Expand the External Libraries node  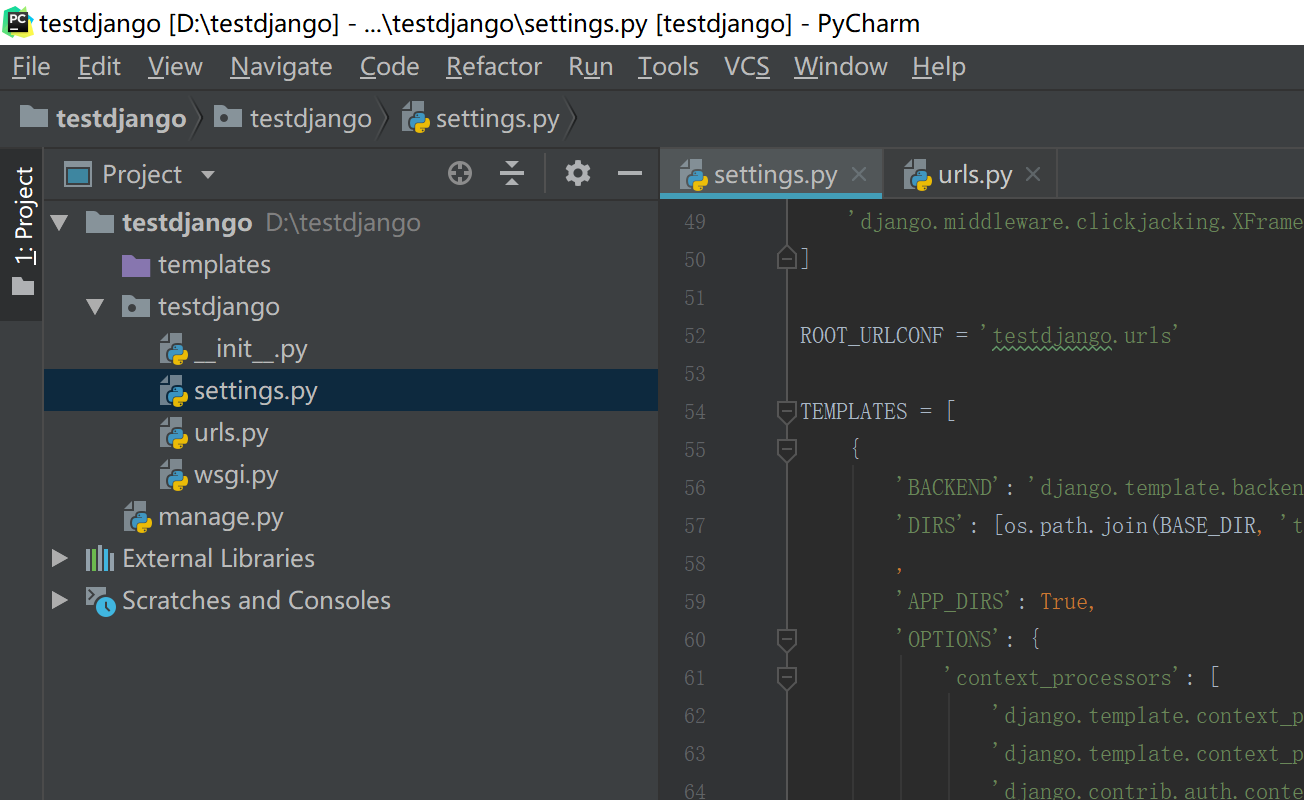(x=60, y=558)
